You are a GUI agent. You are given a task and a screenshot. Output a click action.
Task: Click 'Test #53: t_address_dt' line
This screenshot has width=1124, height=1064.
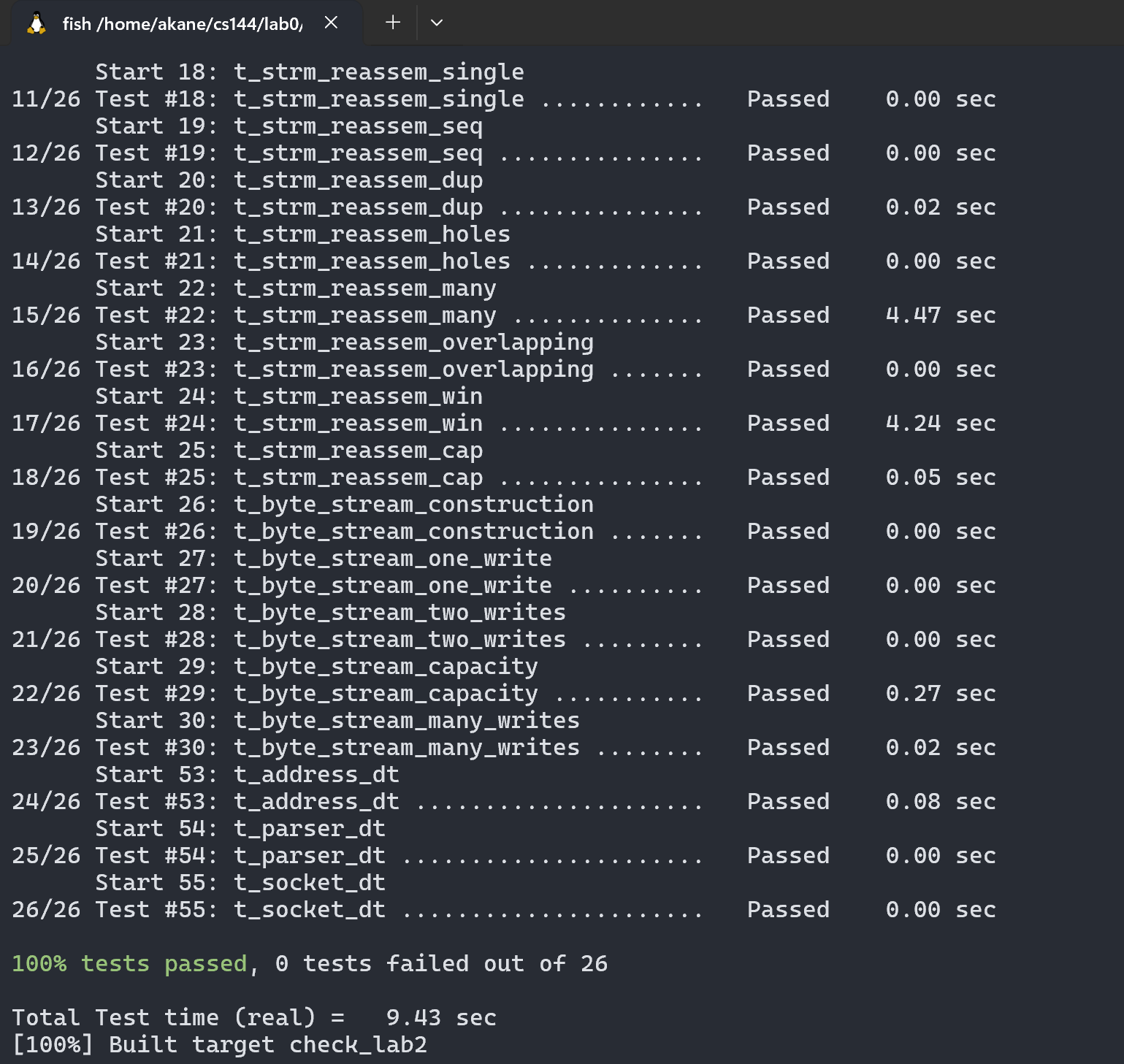click(504, 802)
